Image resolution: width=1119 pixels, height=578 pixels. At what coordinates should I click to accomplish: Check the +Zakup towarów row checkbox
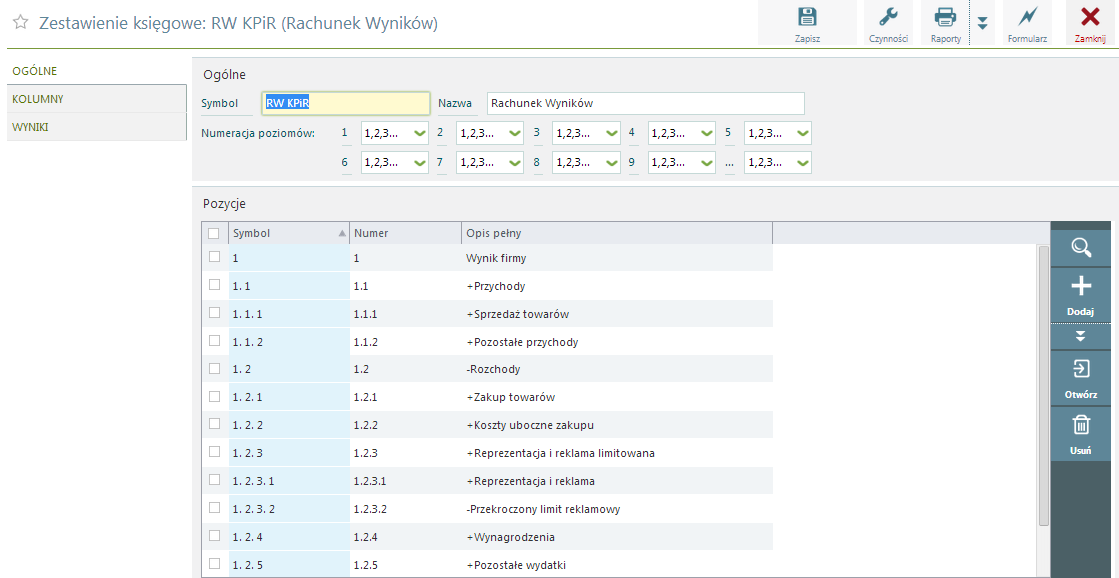(x=214, y=396)
